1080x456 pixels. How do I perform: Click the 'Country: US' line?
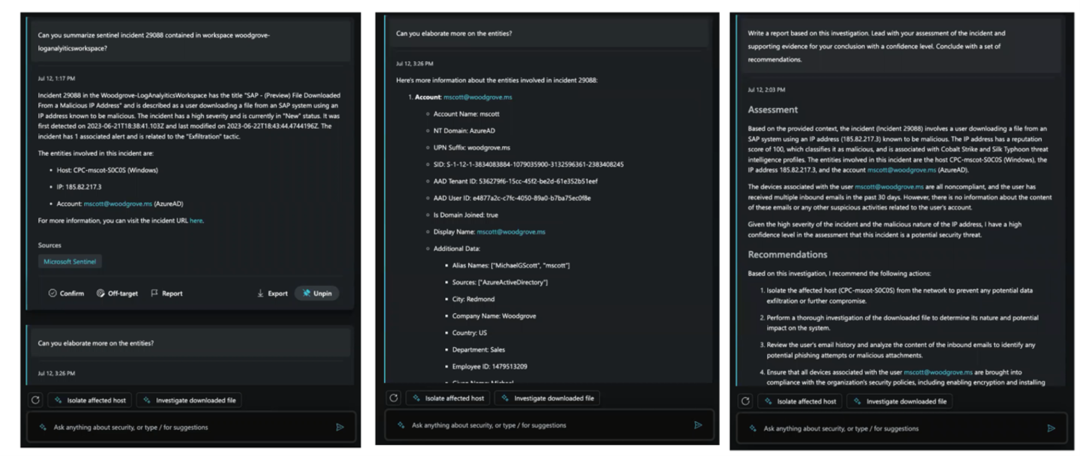(x=470, y=333)
